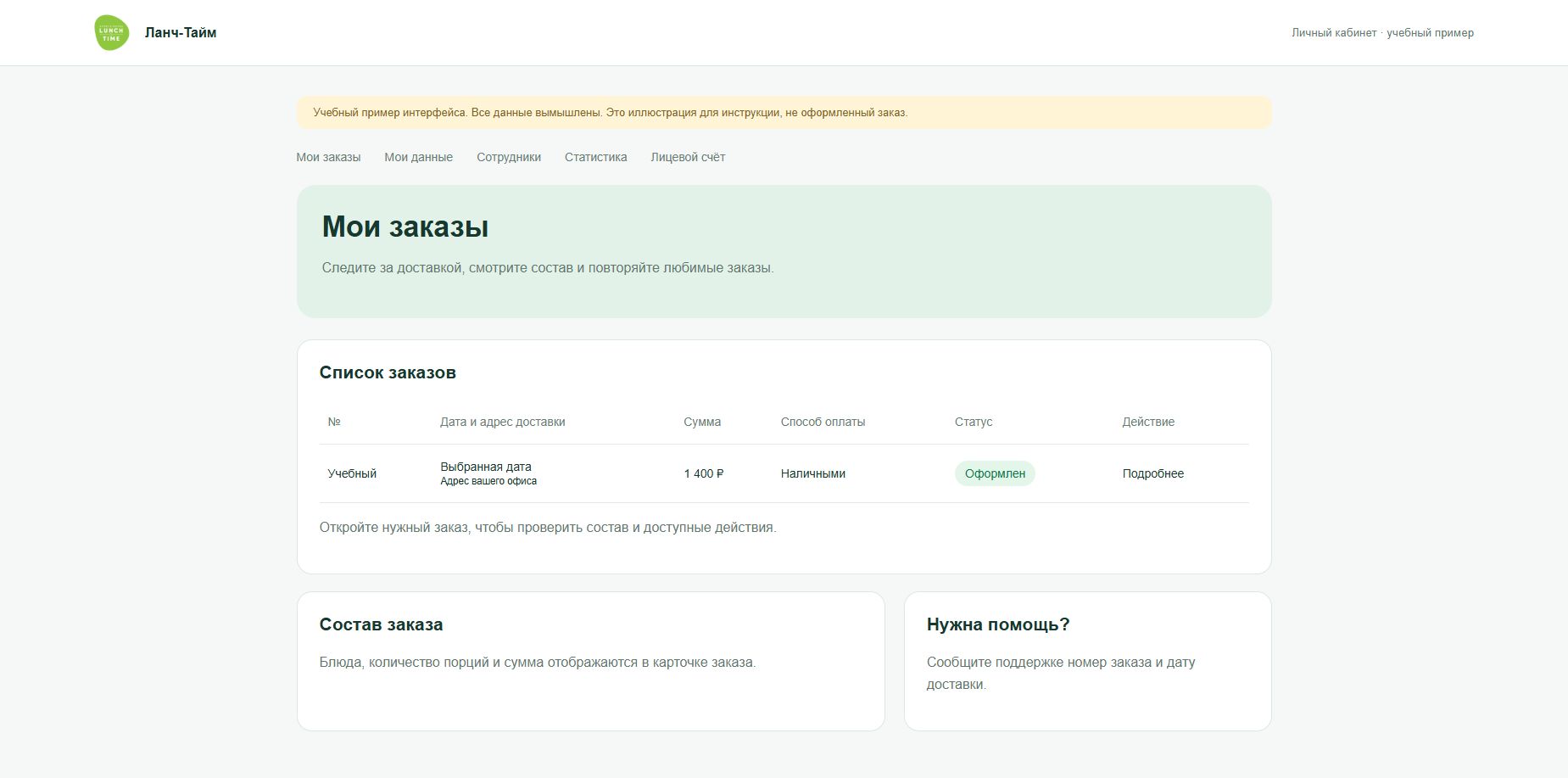Click the Статус column header
This screenshot has width=1568, height=778.
pyautogui.click(x=974, y=422)
